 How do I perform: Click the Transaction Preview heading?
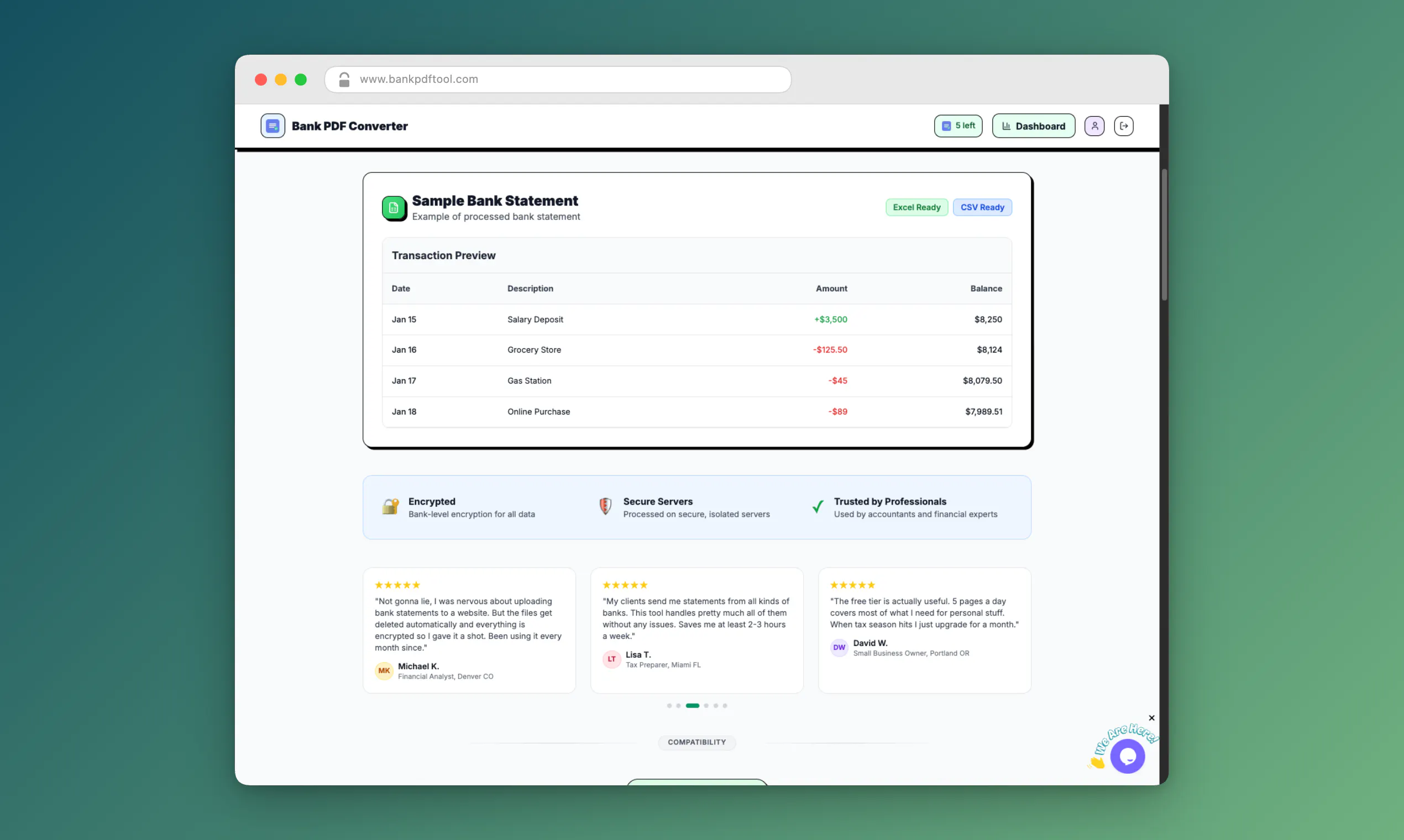pyautogui.click(x=443, y=255)
